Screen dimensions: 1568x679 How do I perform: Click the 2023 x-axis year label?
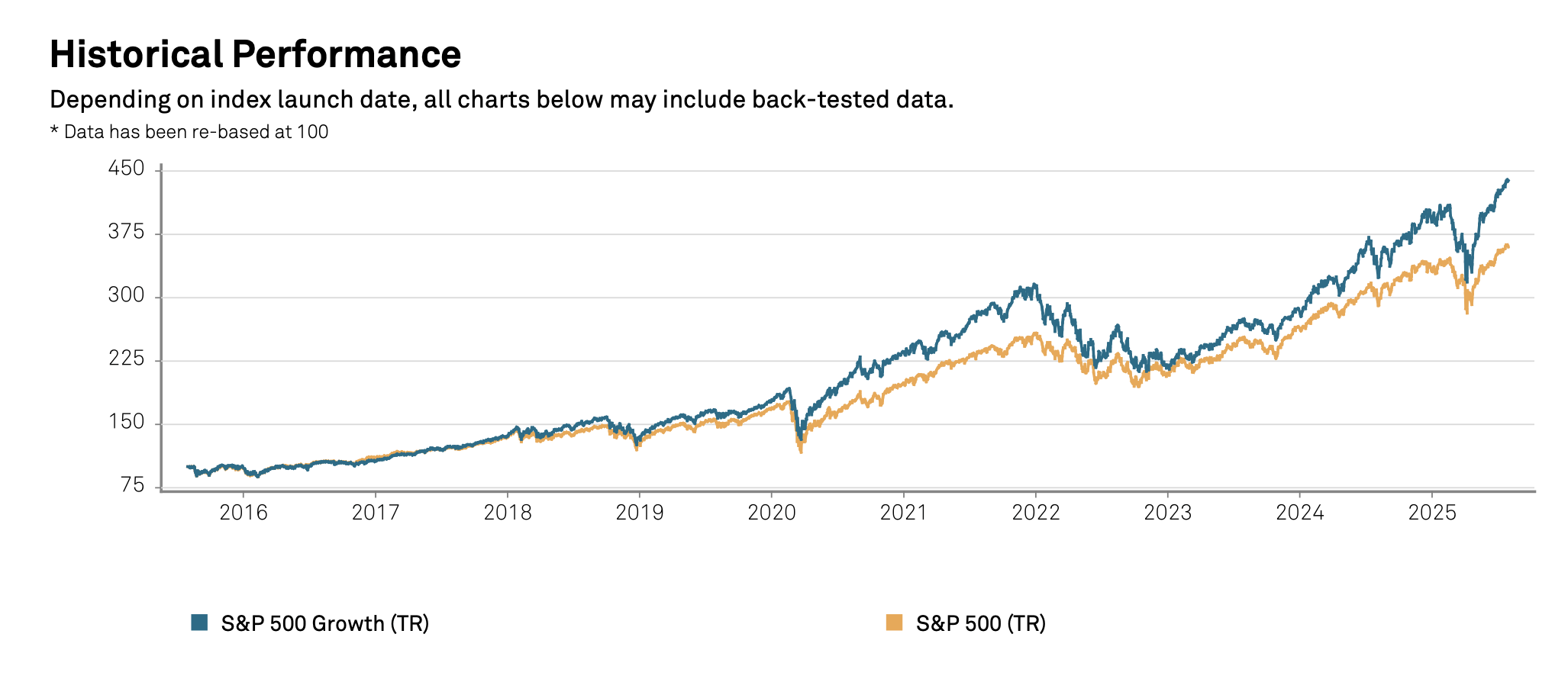tap(1168, 513)
